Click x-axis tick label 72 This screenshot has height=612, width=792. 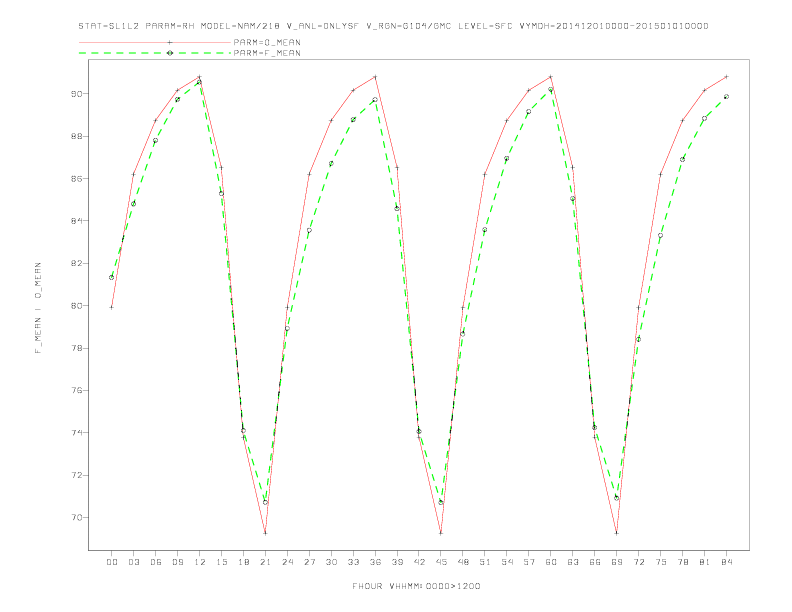(638, 562)
